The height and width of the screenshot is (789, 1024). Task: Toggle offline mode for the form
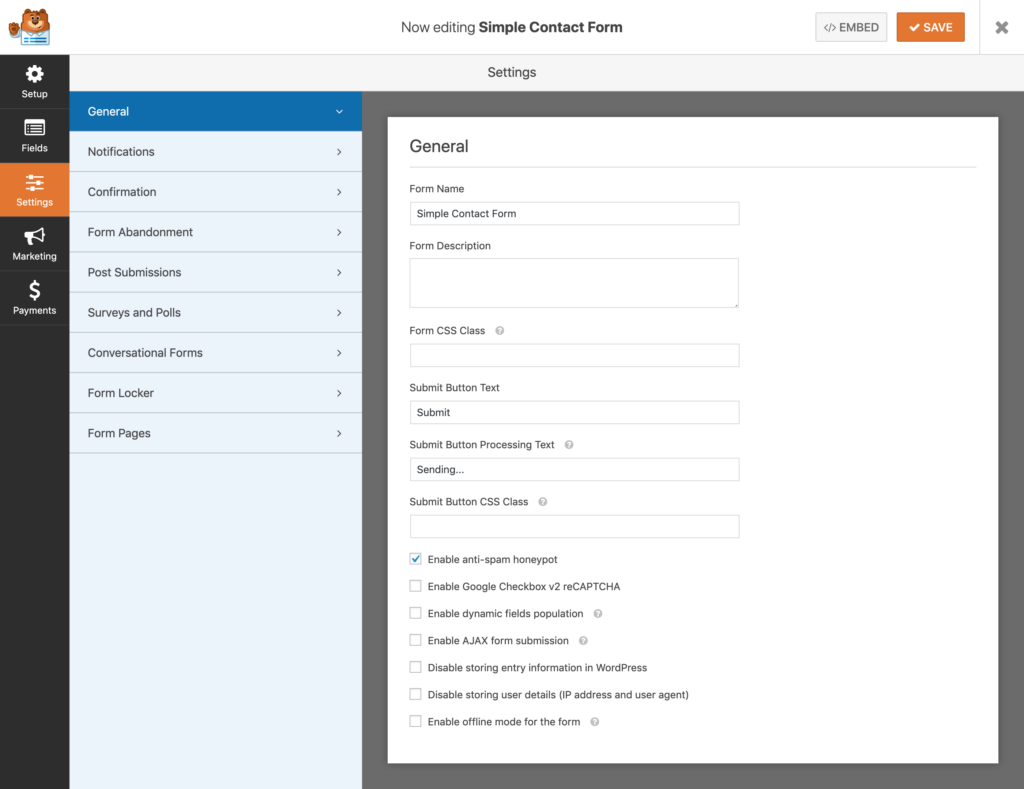[415, 721]
